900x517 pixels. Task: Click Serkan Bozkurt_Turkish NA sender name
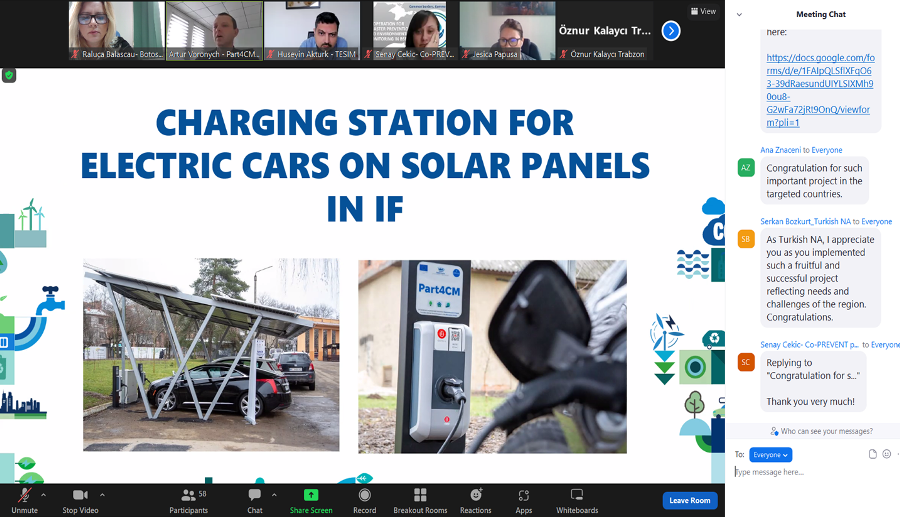point(805,221)
